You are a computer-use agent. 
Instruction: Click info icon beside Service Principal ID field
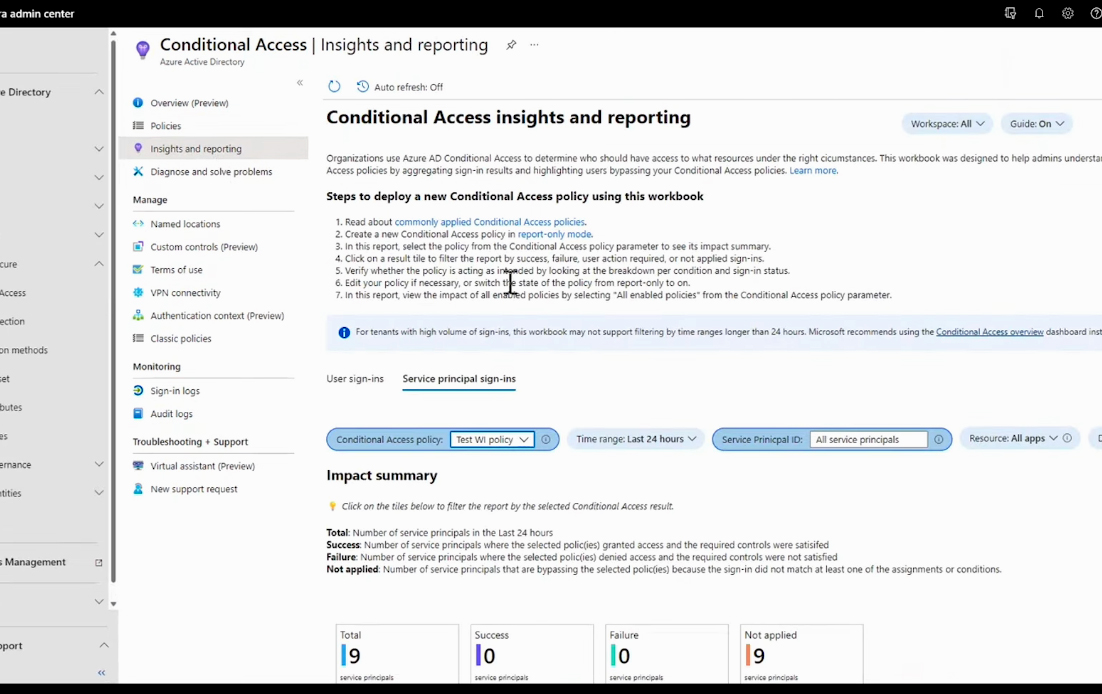(x=938, y=439)
